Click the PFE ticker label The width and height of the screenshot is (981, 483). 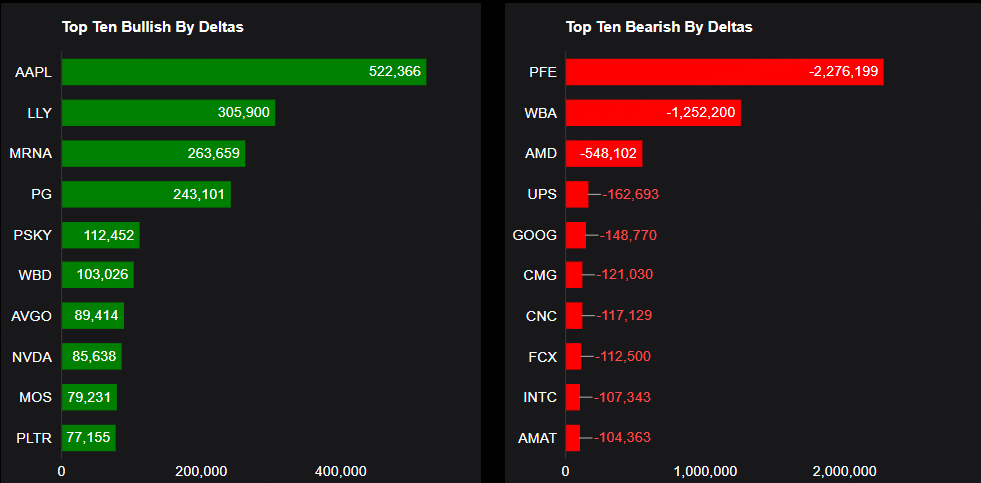tap(542, 73)
